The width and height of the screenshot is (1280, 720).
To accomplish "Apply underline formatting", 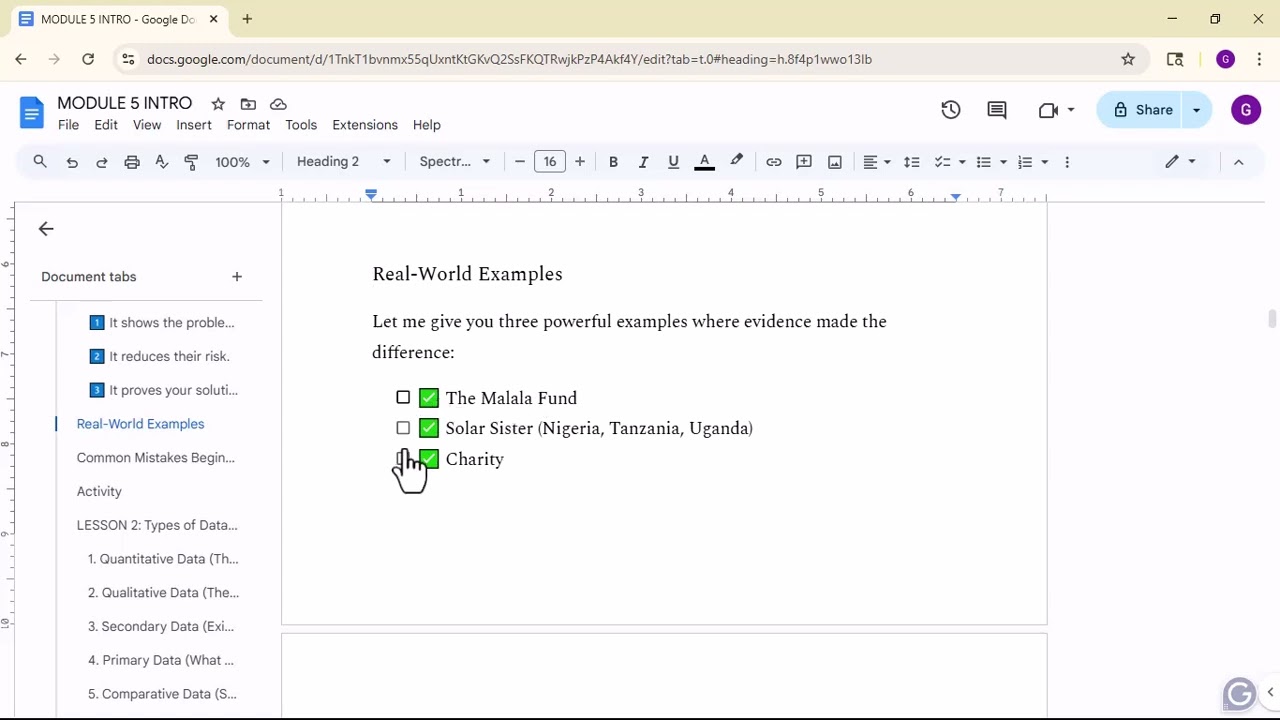I will click(673, 162).
